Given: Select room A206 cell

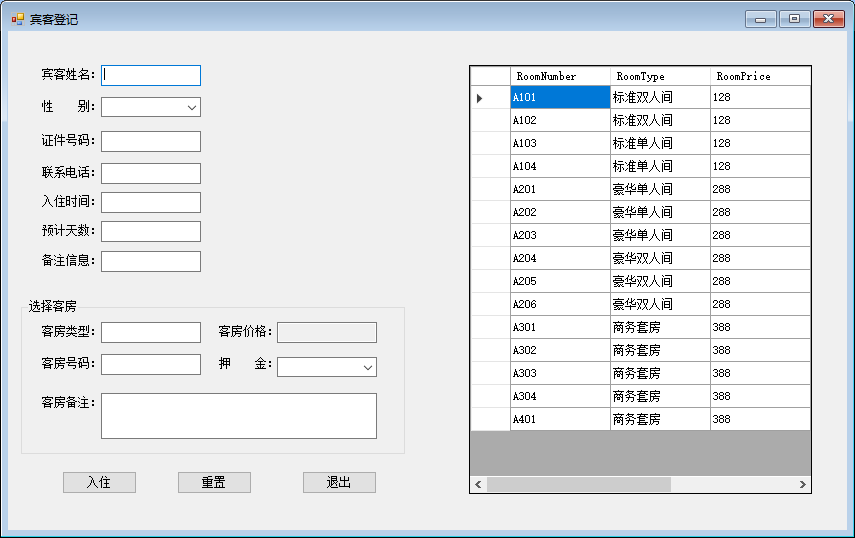Looking at the screenshot, I should pos(560,304).
